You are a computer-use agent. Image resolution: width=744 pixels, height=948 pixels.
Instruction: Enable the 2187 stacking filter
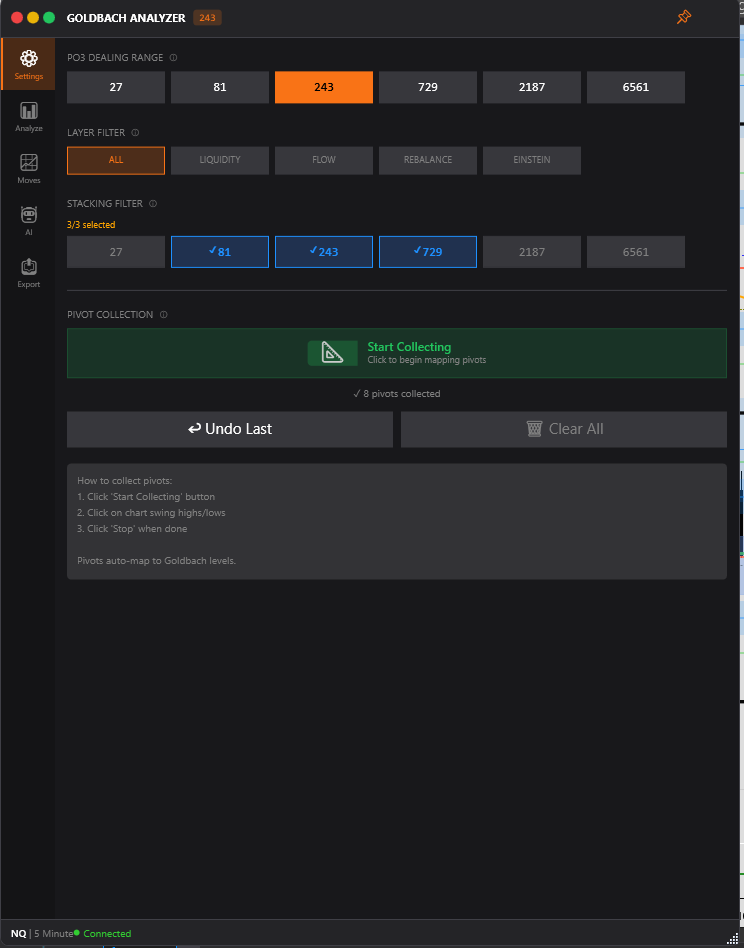532,252
